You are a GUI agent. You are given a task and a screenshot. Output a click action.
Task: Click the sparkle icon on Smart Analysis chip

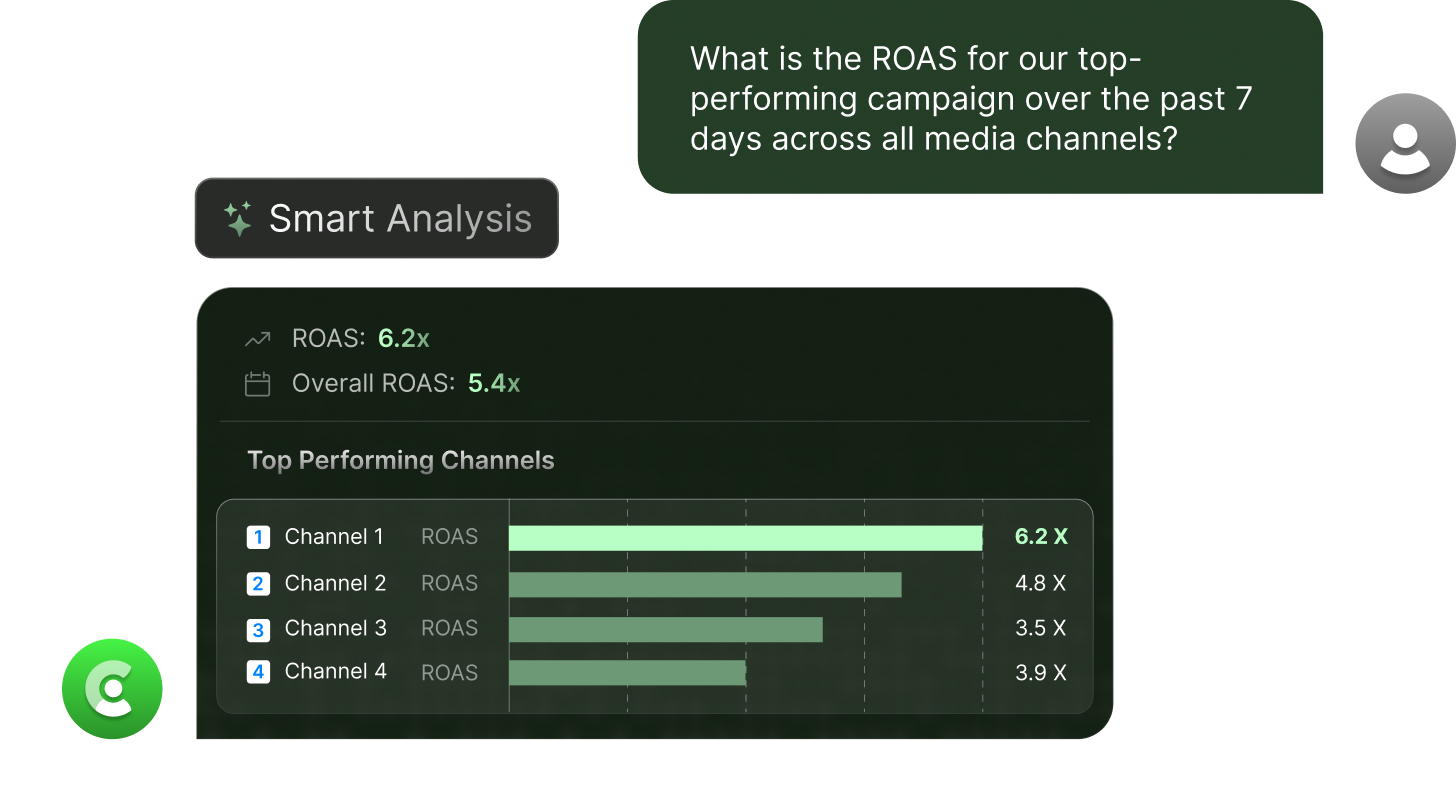point(237,218)
